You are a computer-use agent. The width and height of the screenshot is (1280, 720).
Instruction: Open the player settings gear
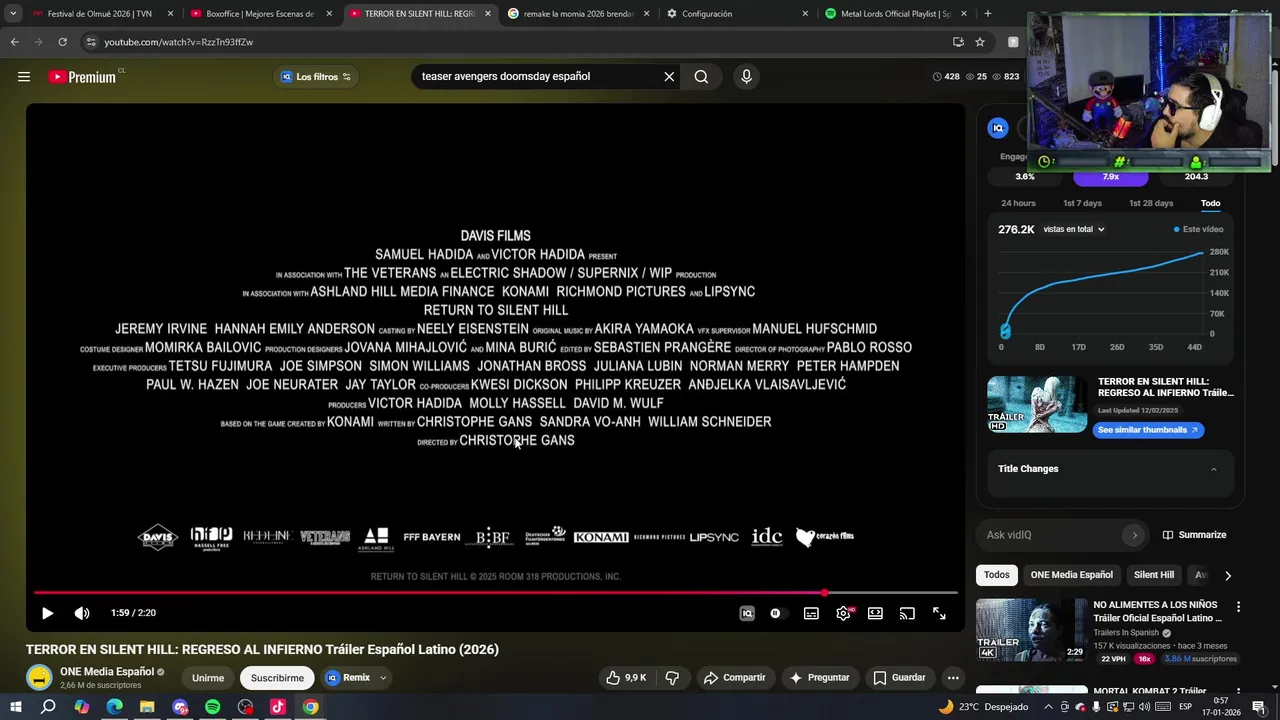pyautogui.click(x=843, y=613)
